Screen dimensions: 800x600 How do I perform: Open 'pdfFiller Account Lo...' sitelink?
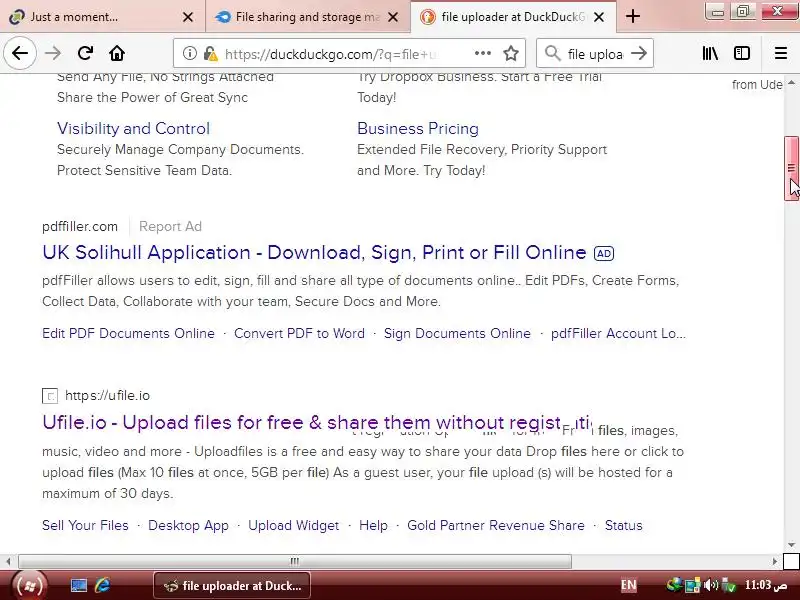pos(618,333)
